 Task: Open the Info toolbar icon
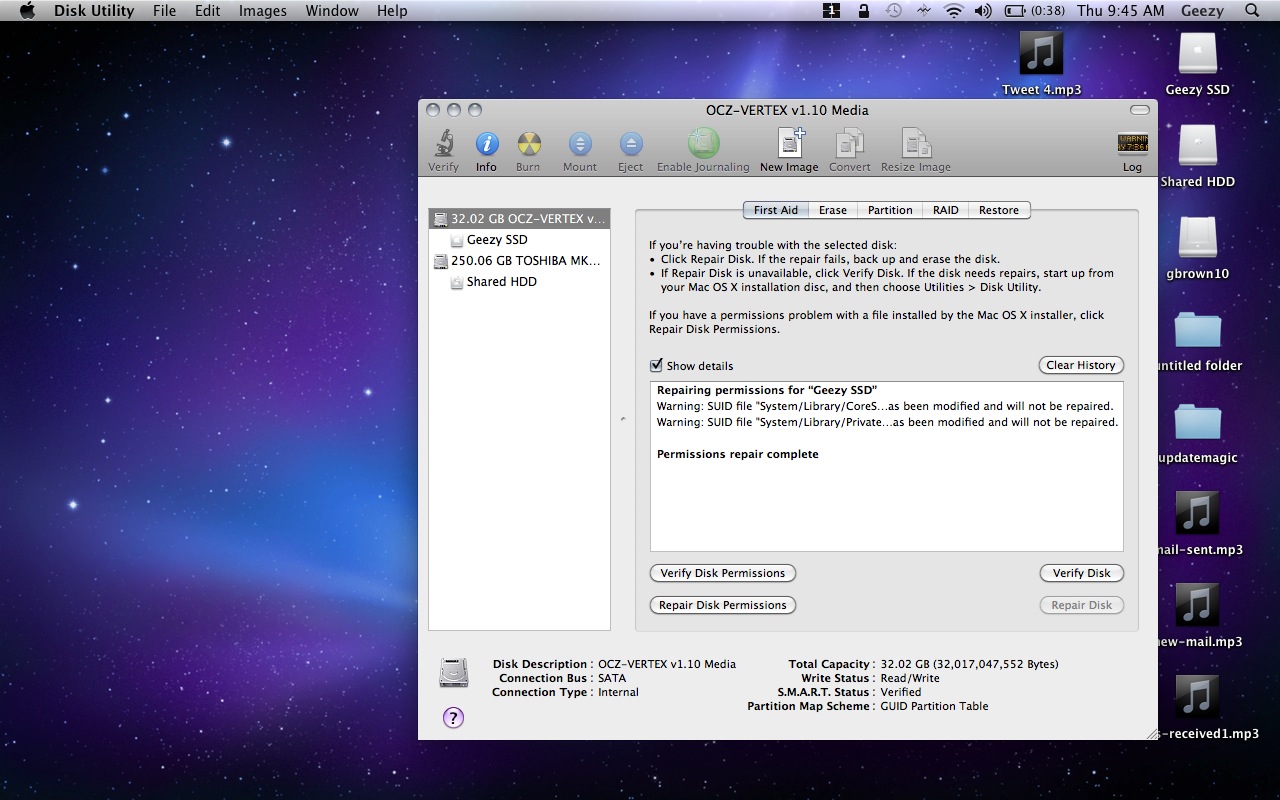[486, 145]
